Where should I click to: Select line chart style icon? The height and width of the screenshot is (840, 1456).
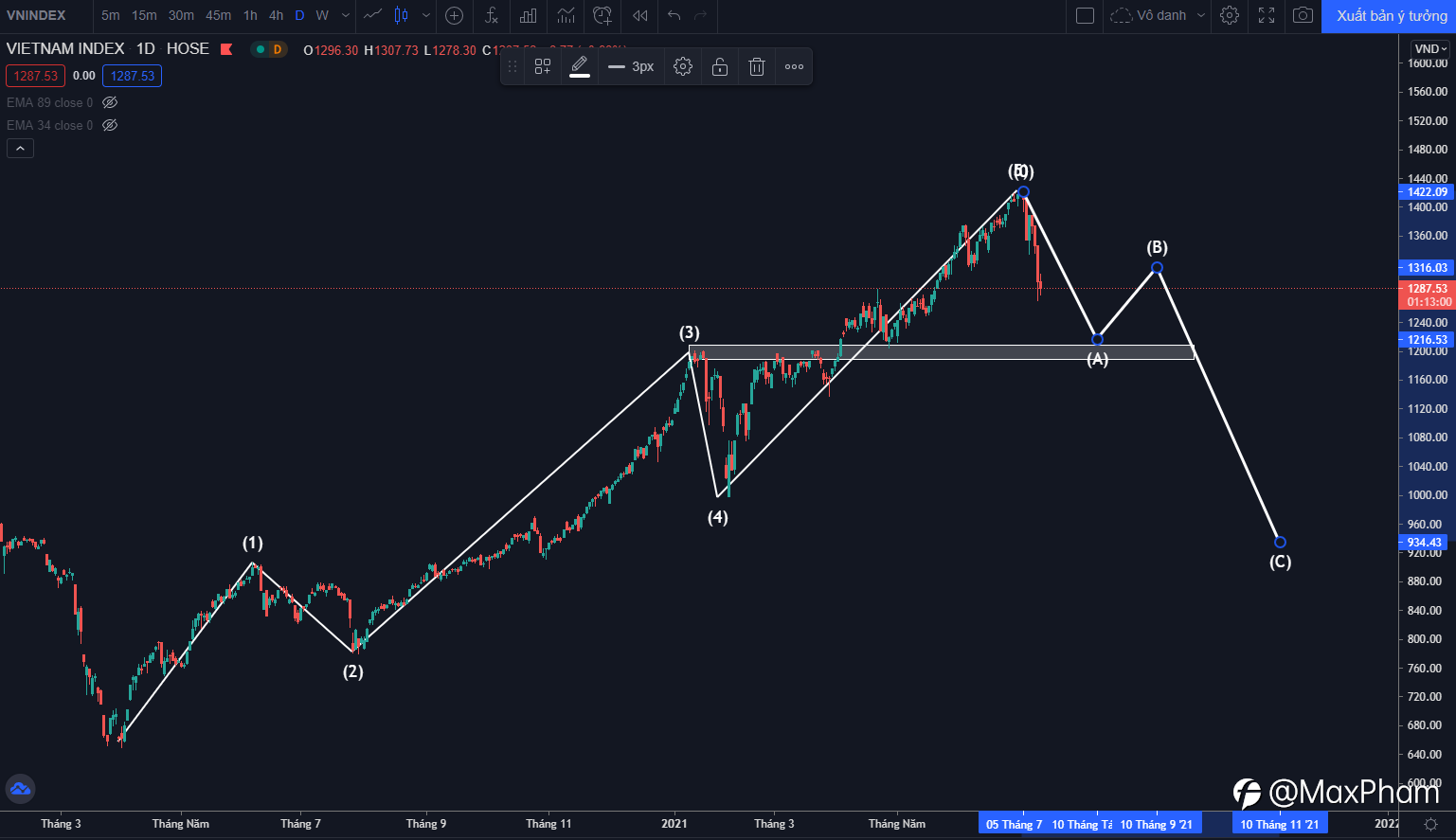click(x=373, y=15)
